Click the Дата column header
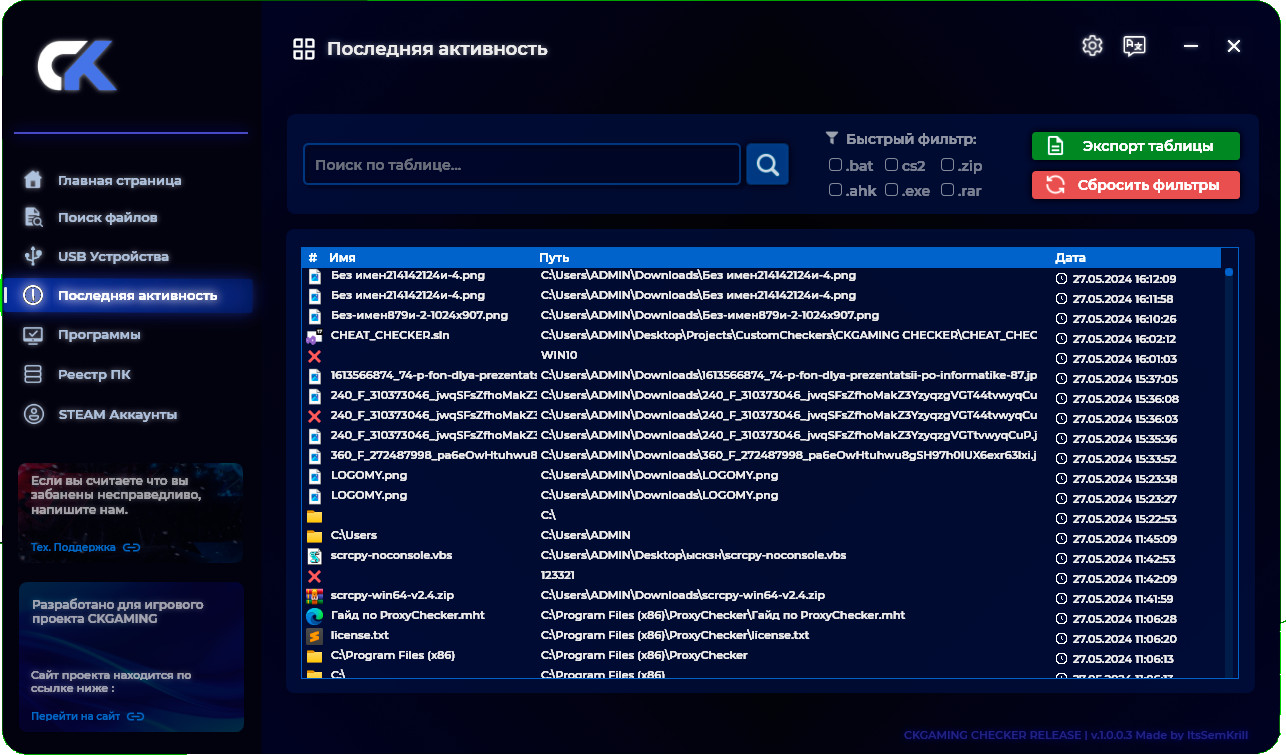 click(x=1070, y=257)
